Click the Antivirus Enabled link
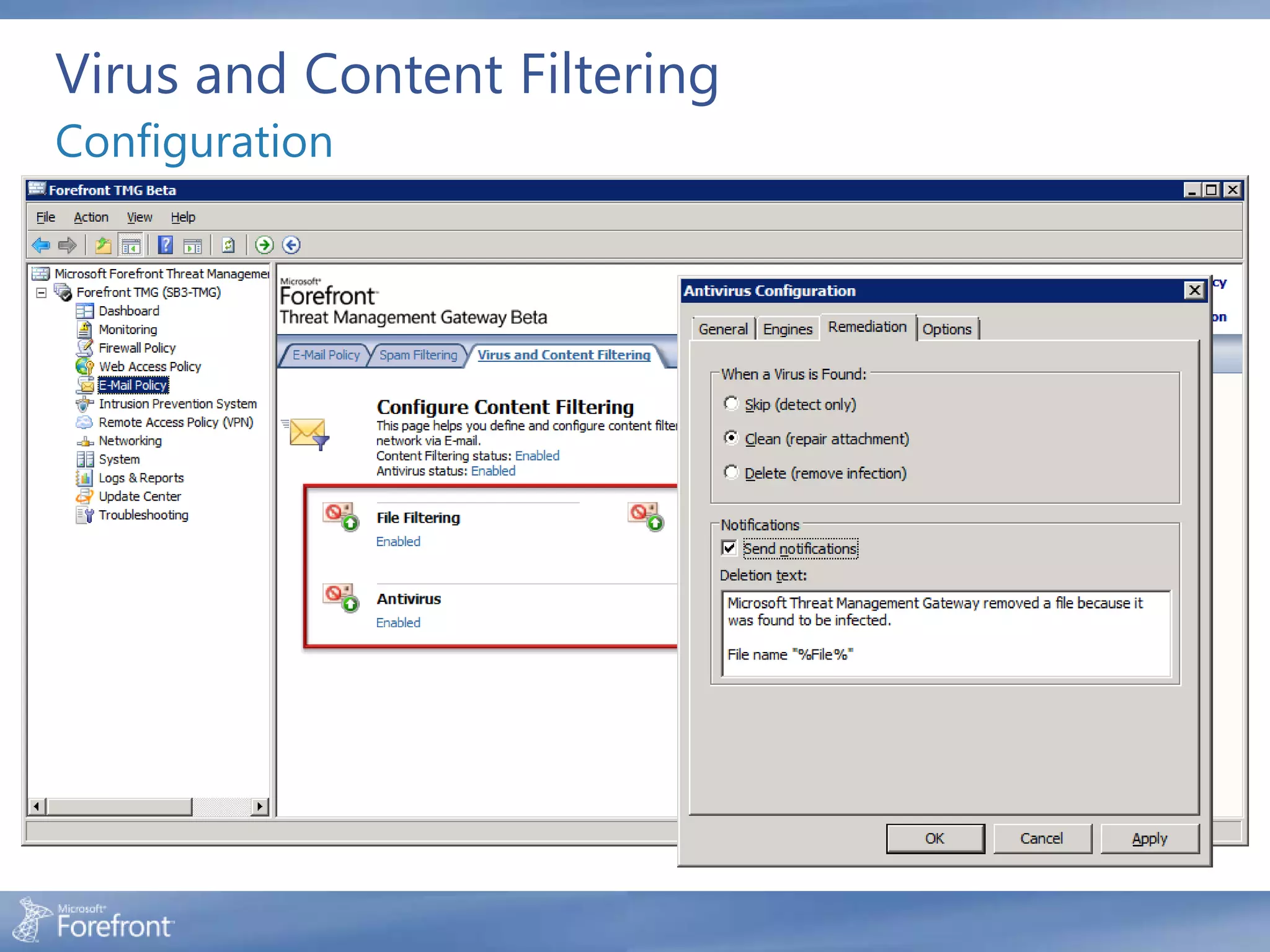Screen dimensions: 1270x952 tap(398, 623)
